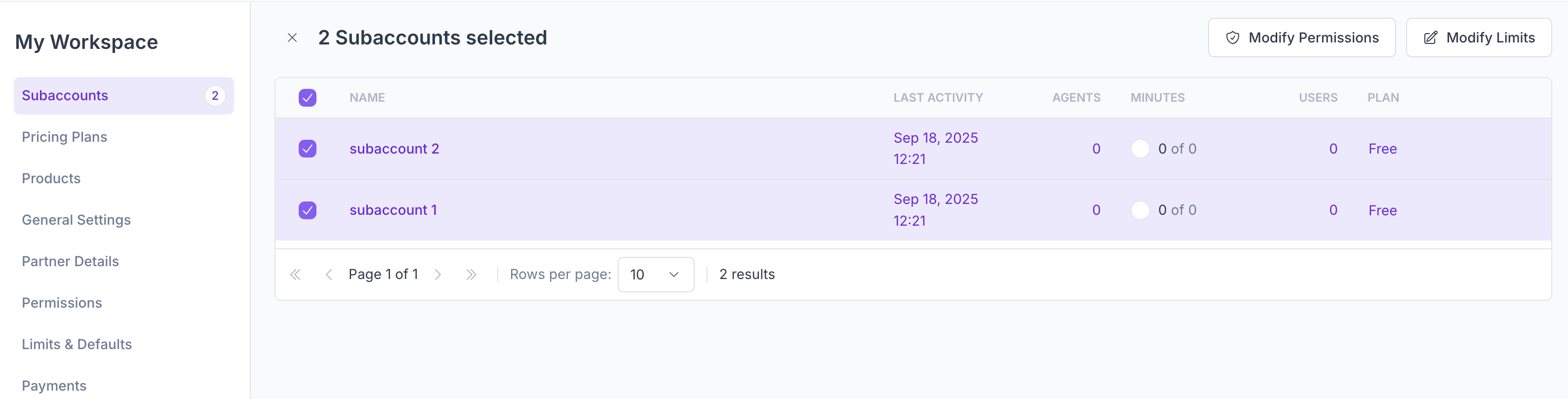Open General Settings in the sidebar
The image size is (1568, 399).
[x=76, y=219]
